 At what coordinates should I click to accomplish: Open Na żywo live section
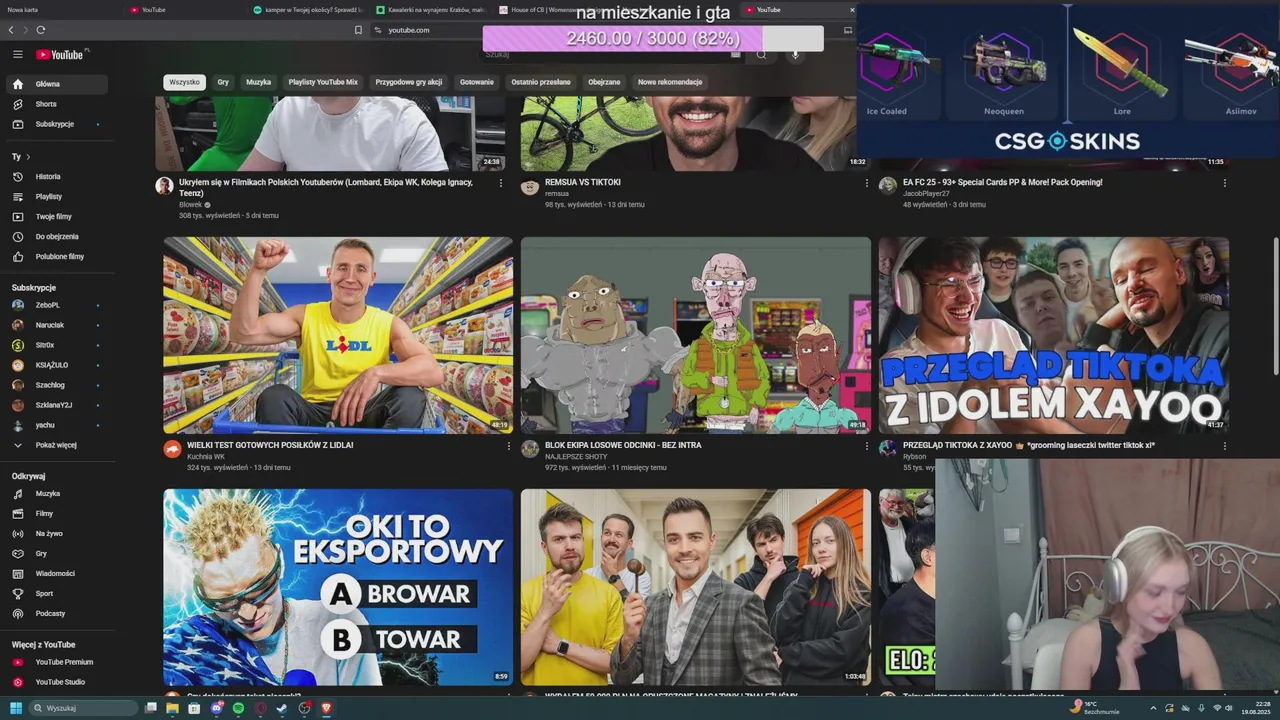(57, 533)
